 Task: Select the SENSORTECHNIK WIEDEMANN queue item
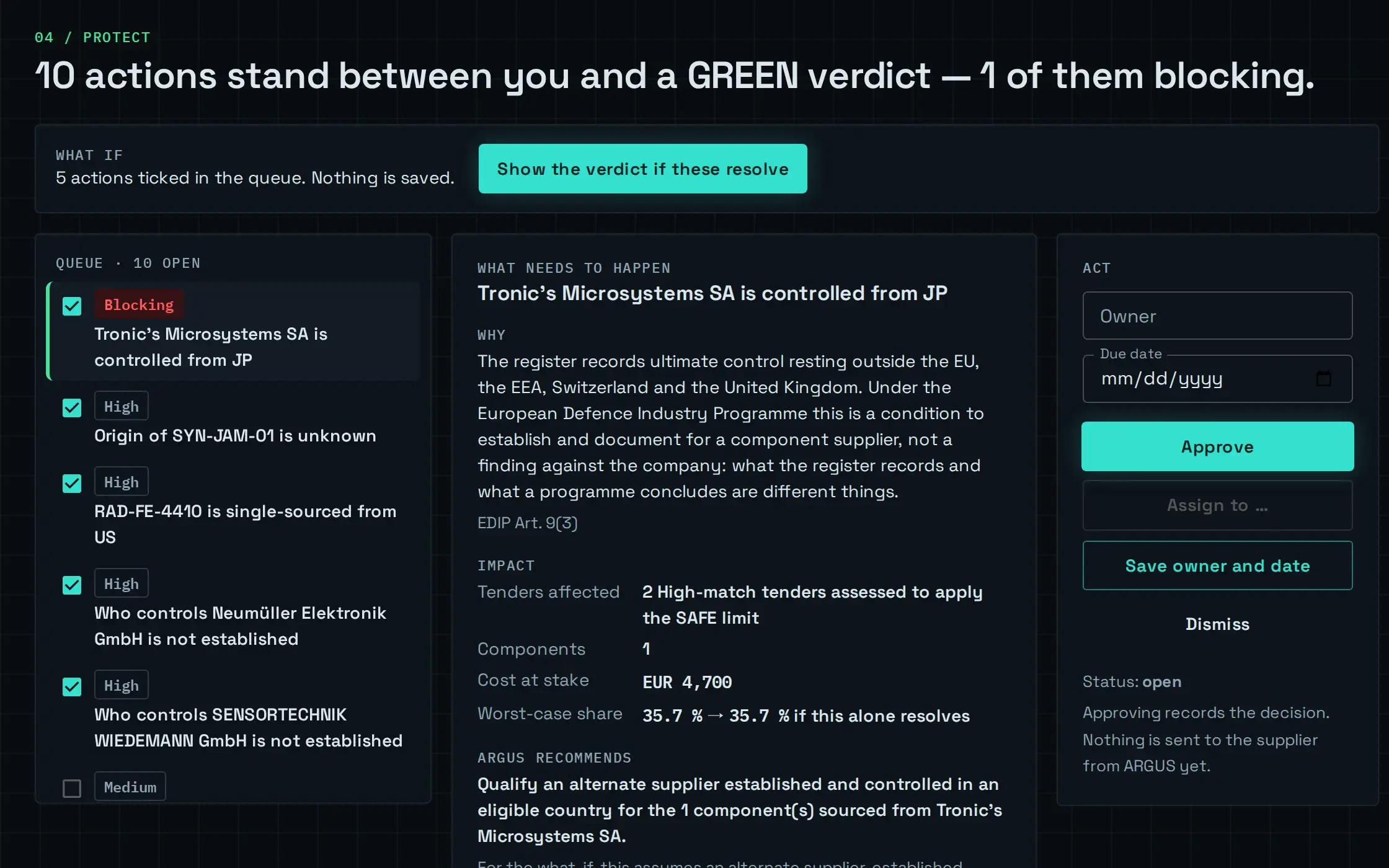tap(234, 711)
